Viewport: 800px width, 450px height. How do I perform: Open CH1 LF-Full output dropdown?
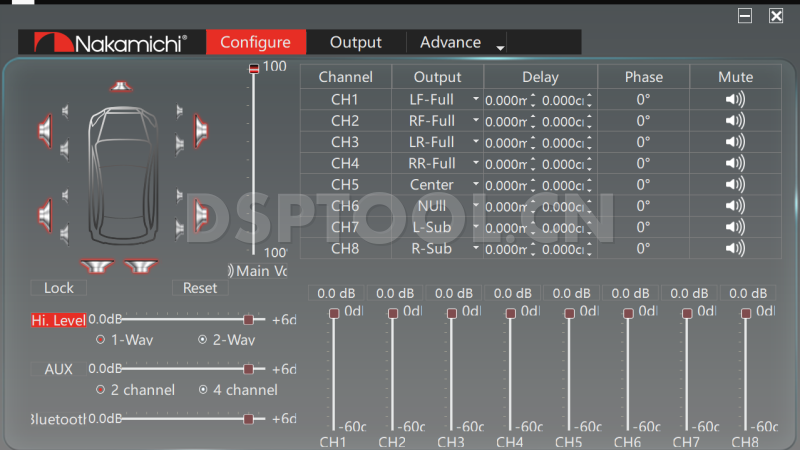tap(475, 100)
